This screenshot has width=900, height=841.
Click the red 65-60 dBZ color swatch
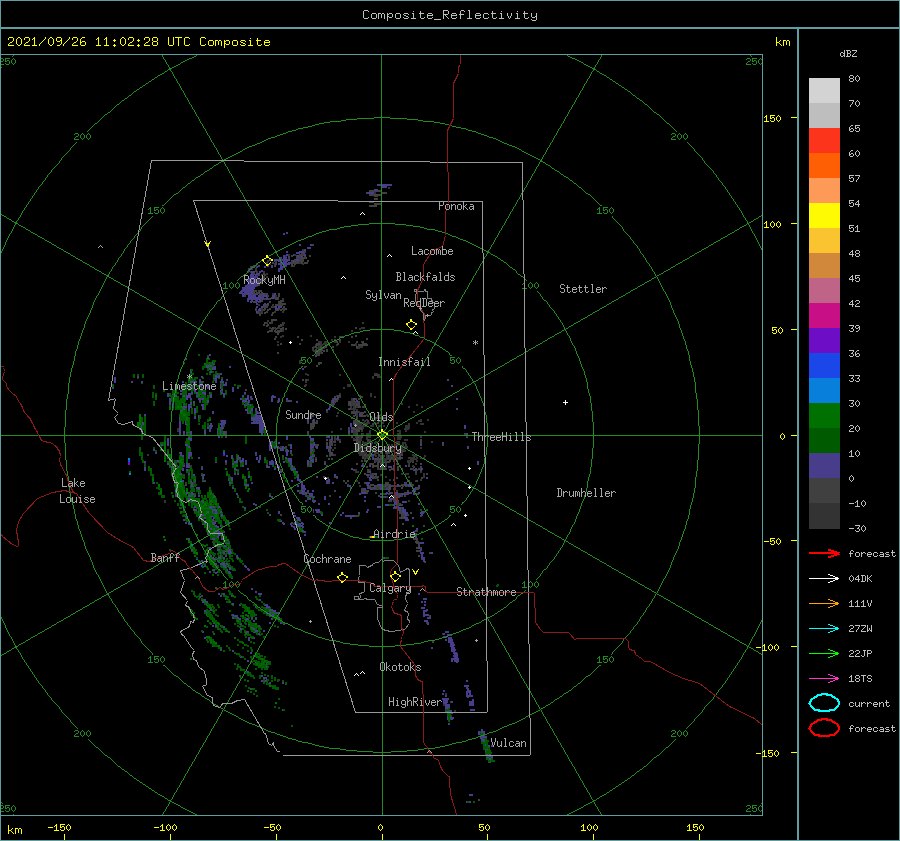pyautogui.click(x=824, y=141)
